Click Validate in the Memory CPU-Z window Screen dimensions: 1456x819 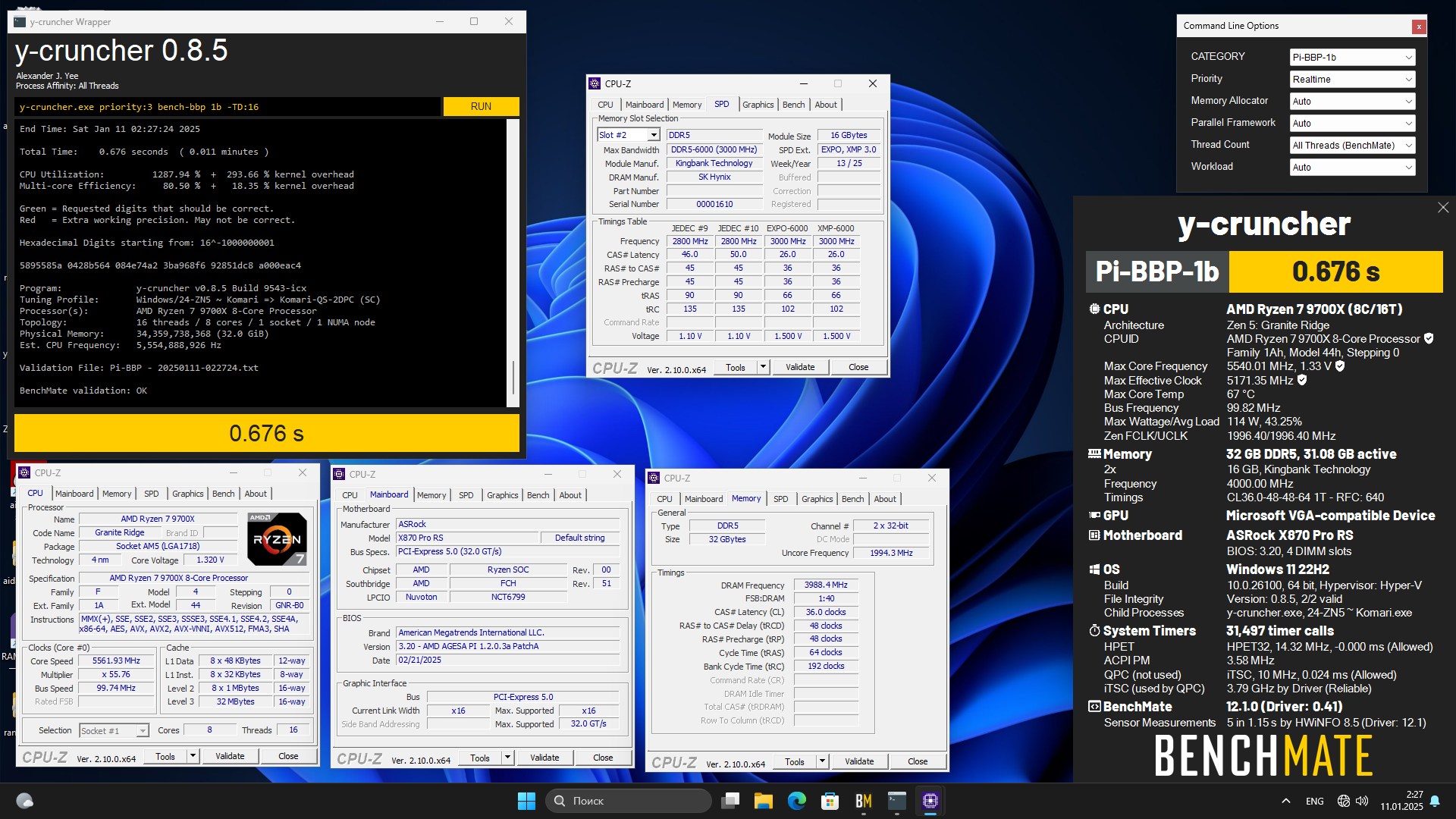[859, 761]
